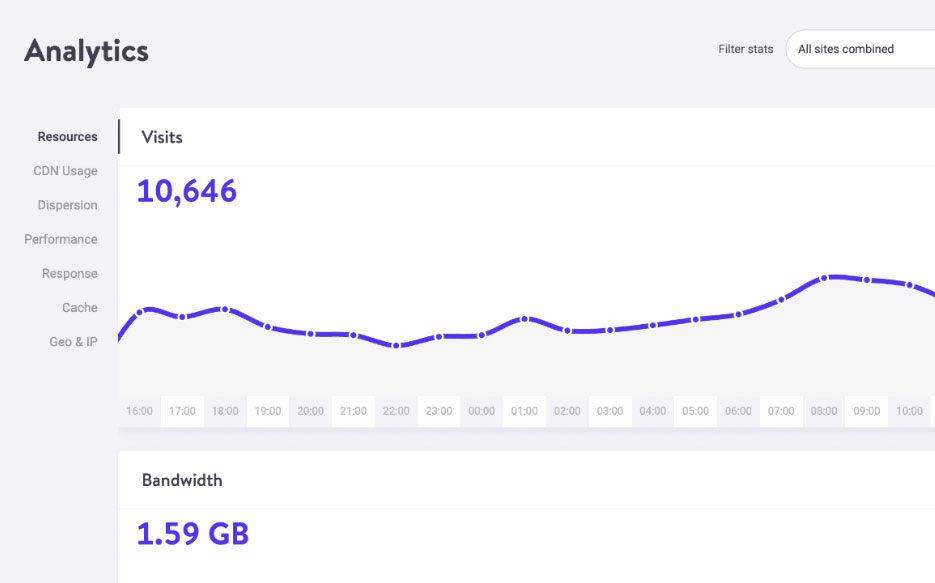935x583 pixels.
Task: Click the 05:00 time axis label
Action: [695, 411]
